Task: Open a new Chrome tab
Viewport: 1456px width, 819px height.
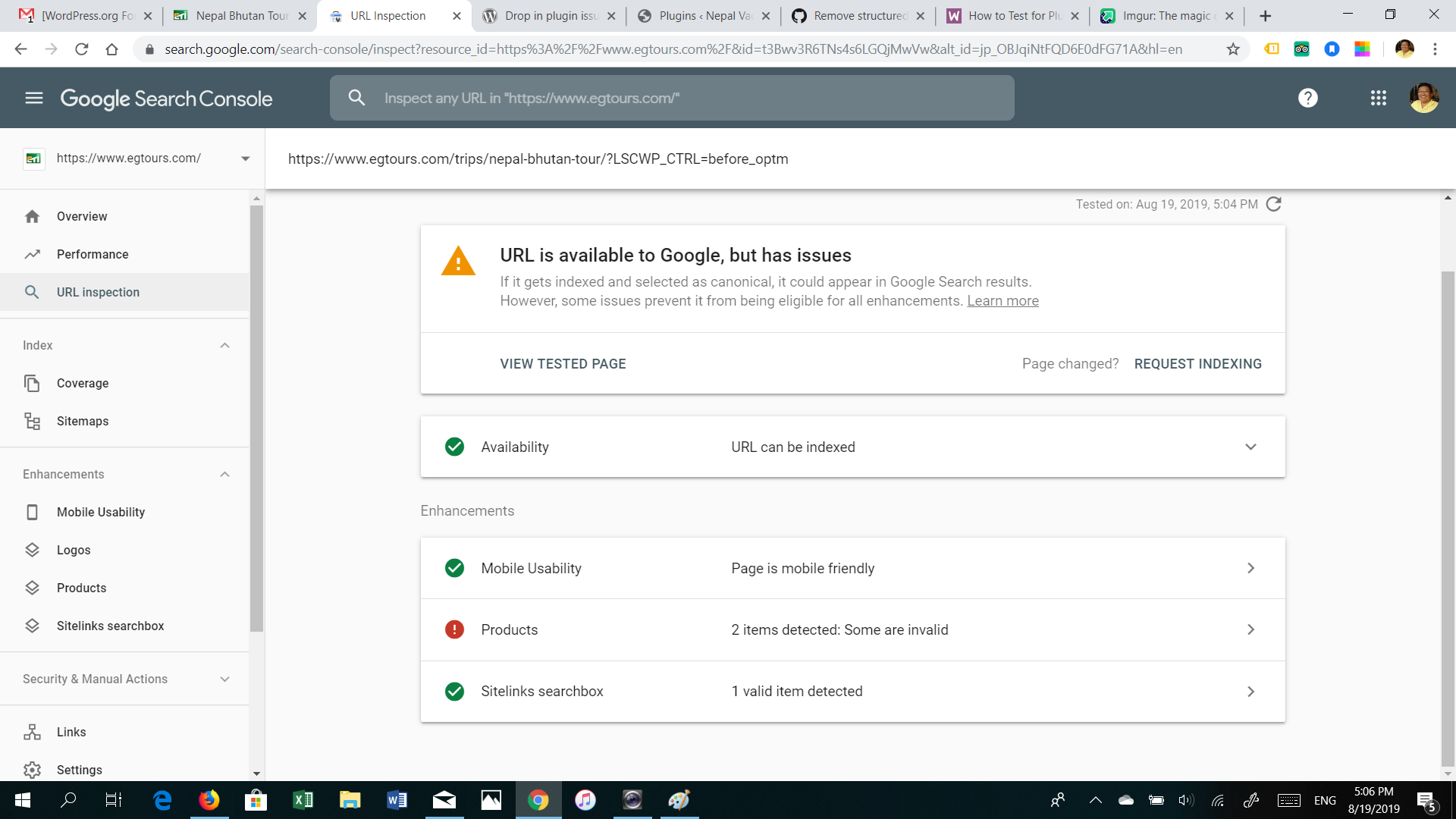Action: tap(1265, 16)
